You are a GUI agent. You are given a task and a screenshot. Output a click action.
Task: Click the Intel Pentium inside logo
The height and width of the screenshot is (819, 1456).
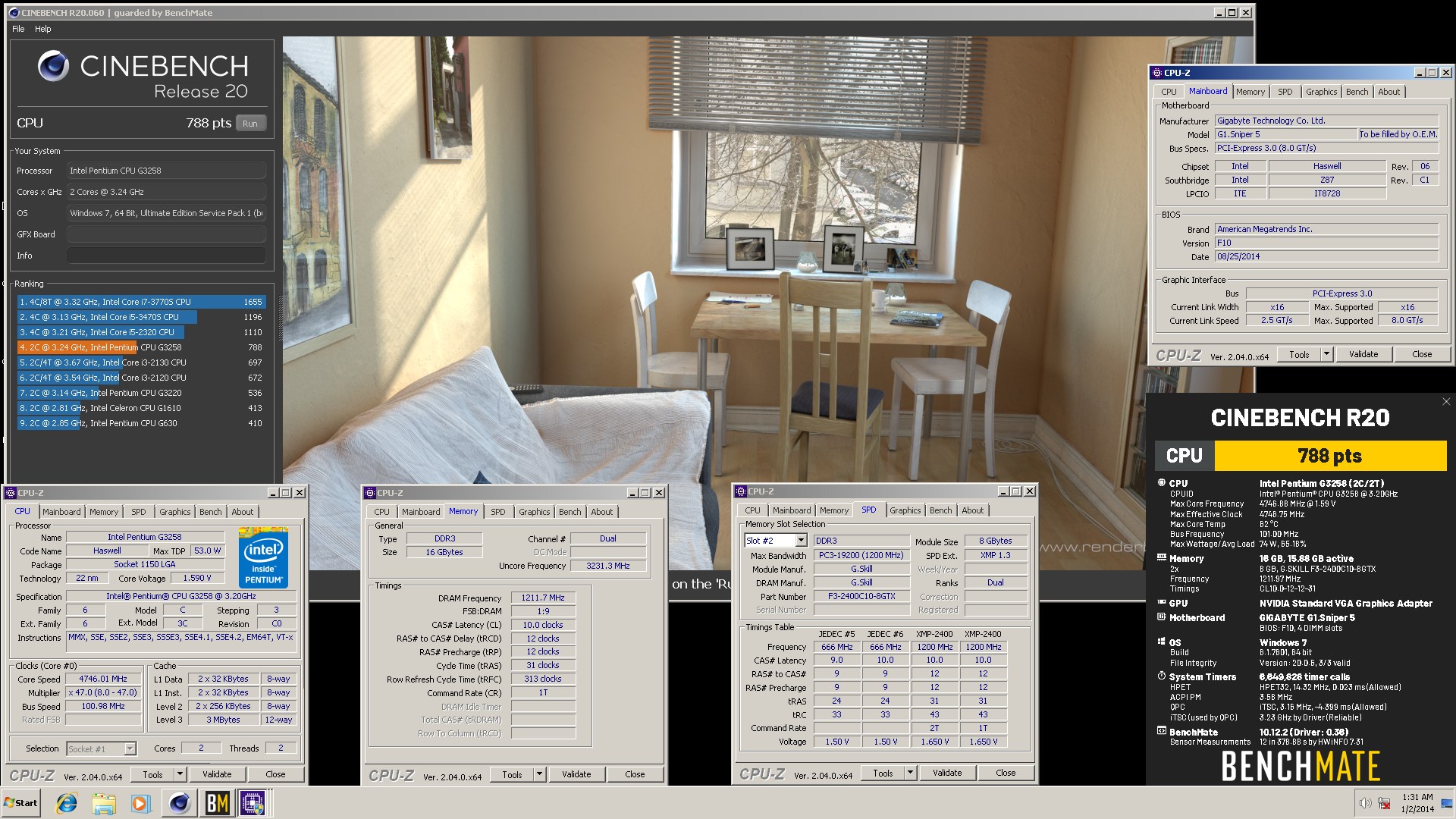(263, 558)
